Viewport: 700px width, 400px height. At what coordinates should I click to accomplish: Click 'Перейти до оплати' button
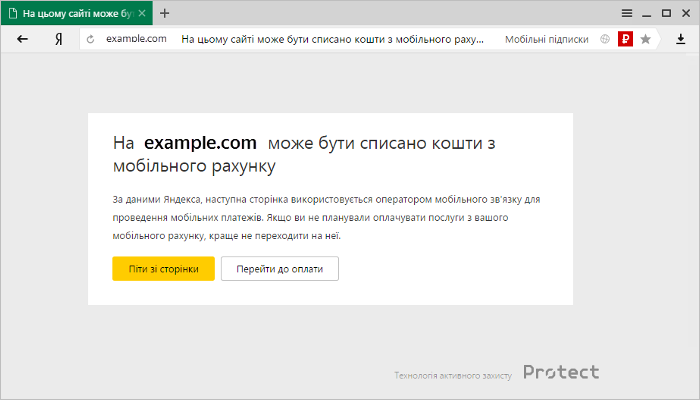[280, 269]
